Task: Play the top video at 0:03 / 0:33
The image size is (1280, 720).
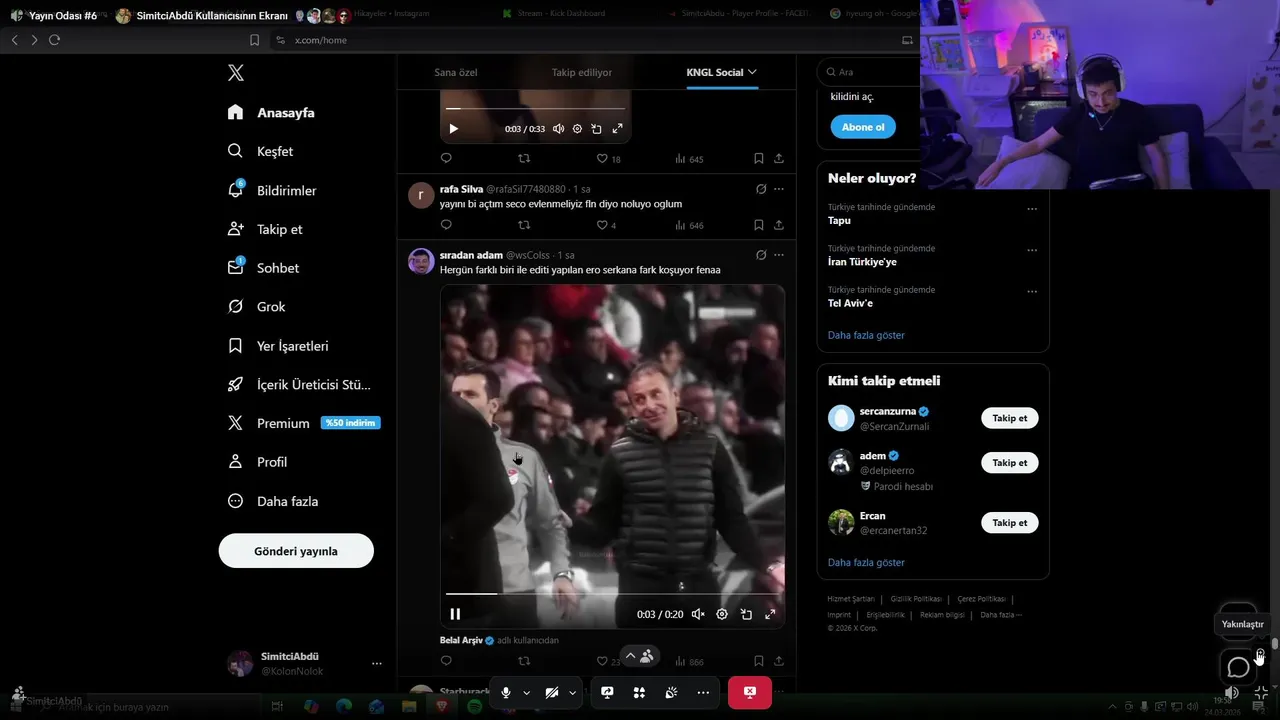Action: [x=454, y=129]
